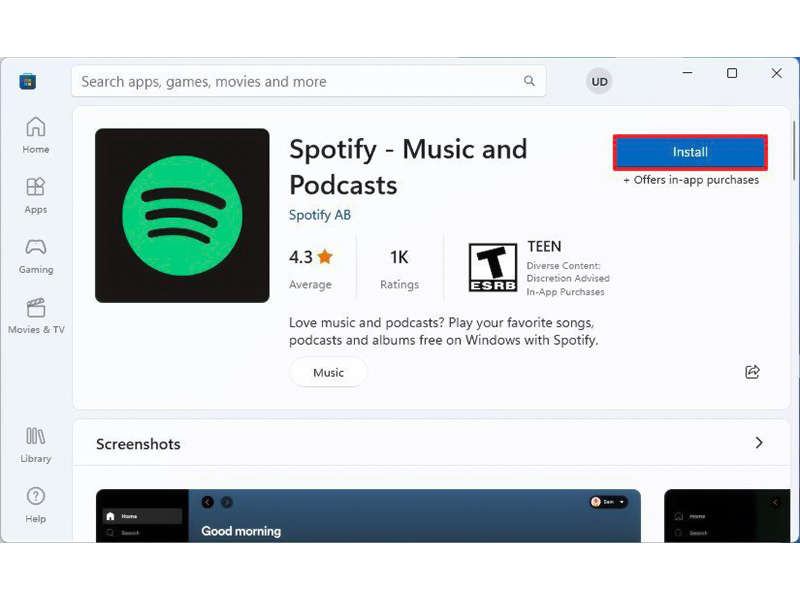Maximize the Microsoft Store window

point(732,73)
